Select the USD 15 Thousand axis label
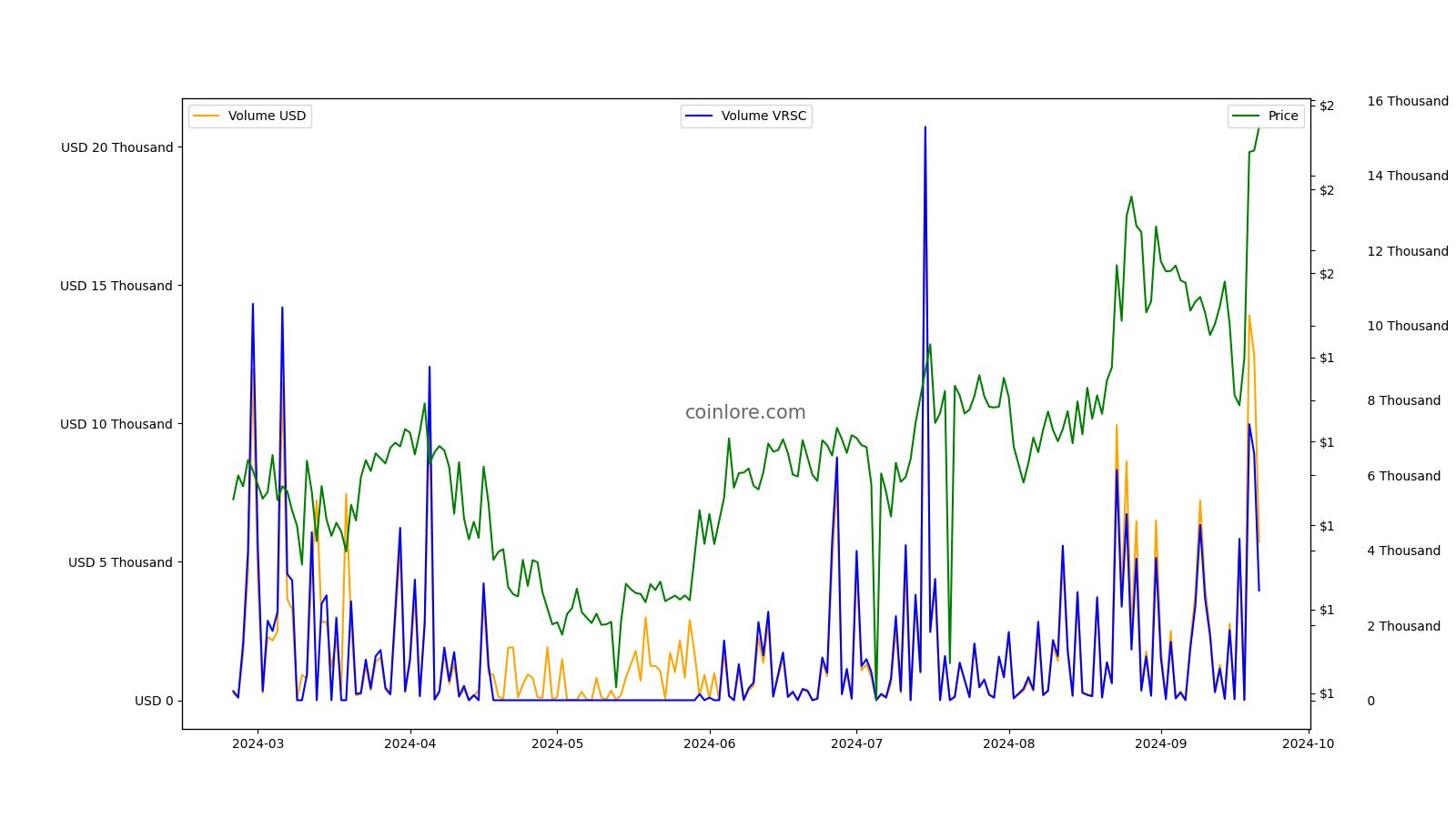The width and height of the screenshot is (1456, 819). point(116,286)
